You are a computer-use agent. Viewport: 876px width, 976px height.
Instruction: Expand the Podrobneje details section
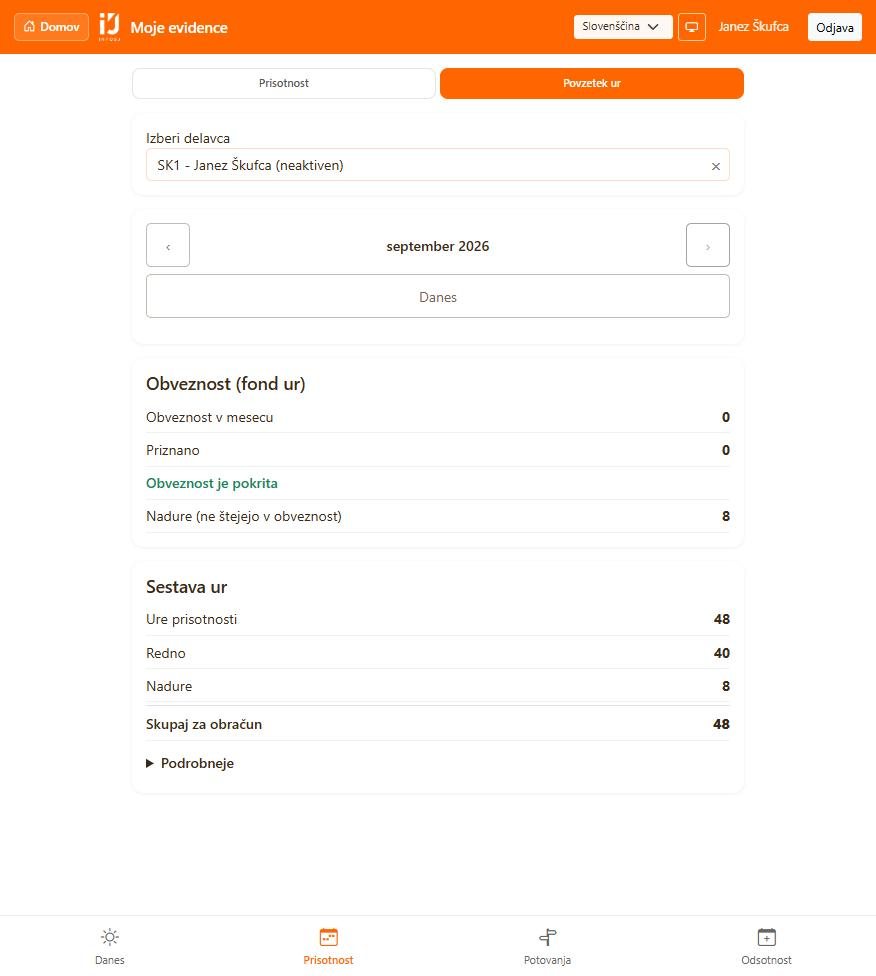pyautogui.click(x=190, y=763)
